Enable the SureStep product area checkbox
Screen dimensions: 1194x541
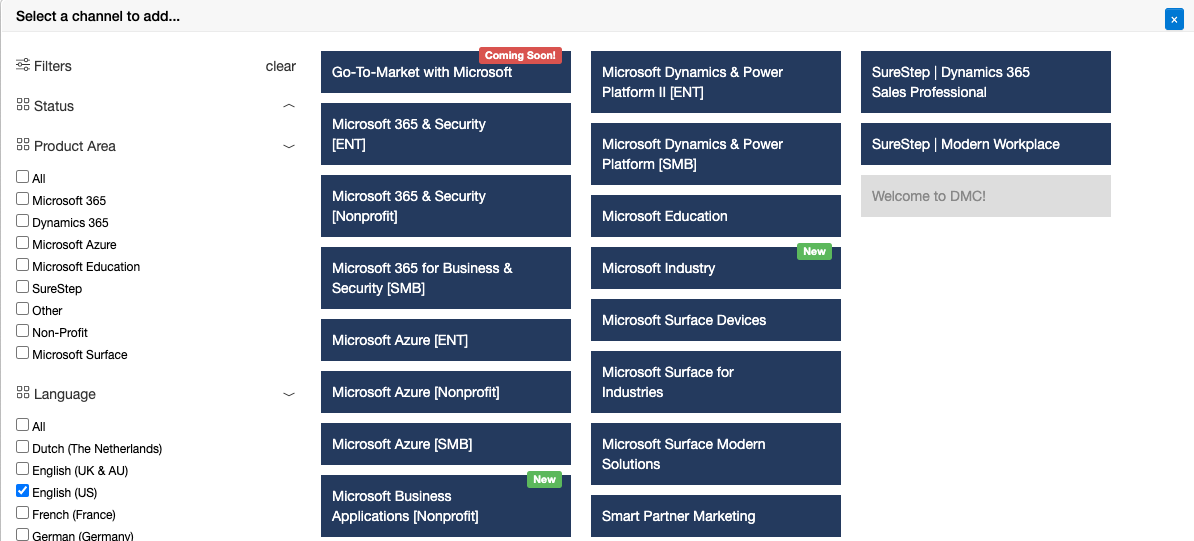23,287
